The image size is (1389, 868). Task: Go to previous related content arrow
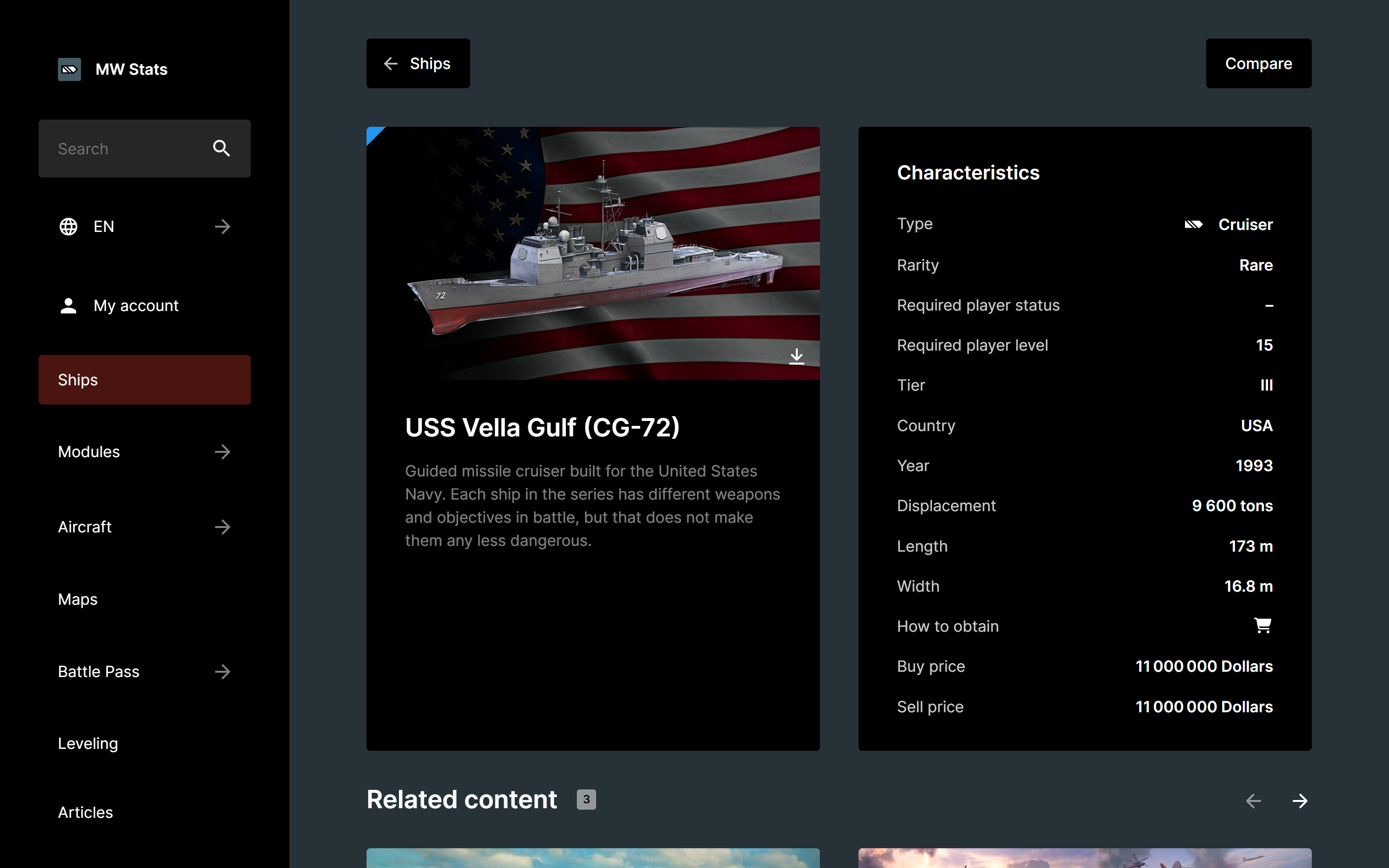pos(1253,801)
